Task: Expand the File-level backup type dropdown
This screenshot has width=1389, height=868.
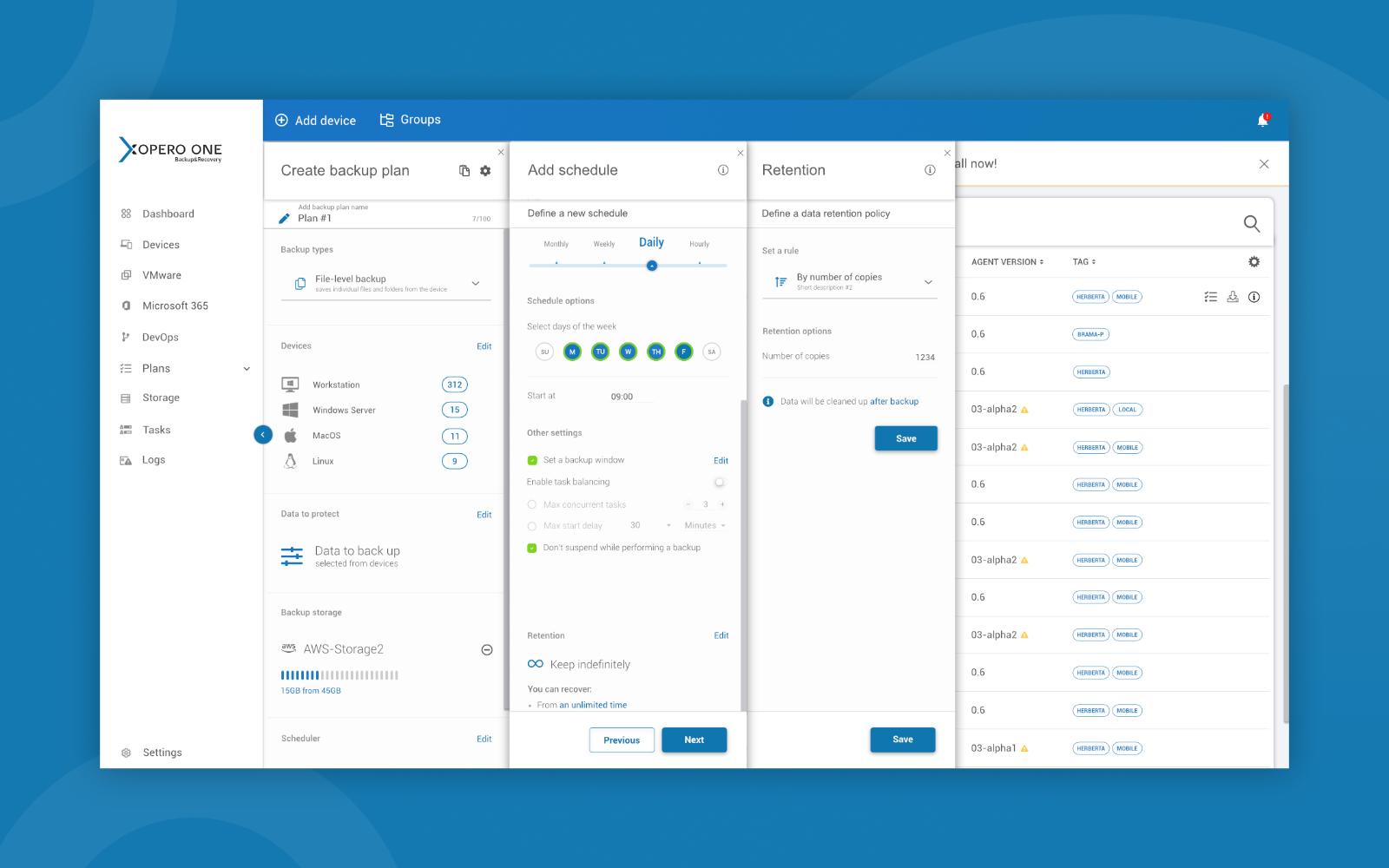Action: [x=475, y=283]
